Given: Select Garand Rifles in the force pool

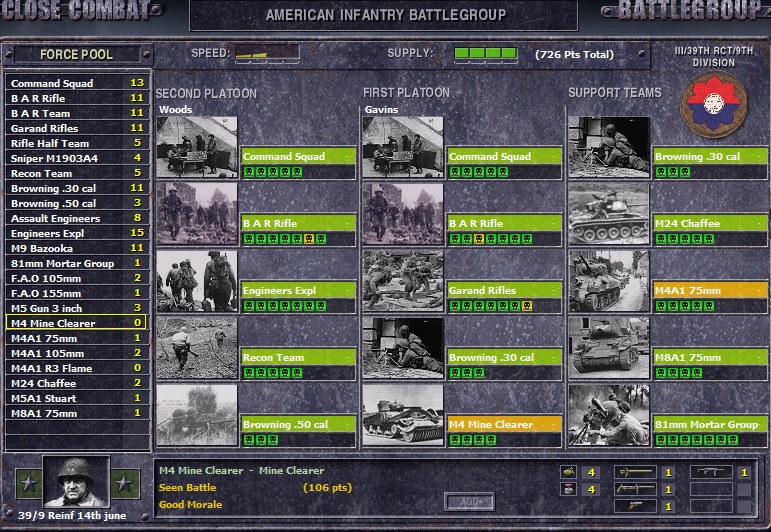Looking at the screenshot, I should pyautogui.click(x=76, y=128).
